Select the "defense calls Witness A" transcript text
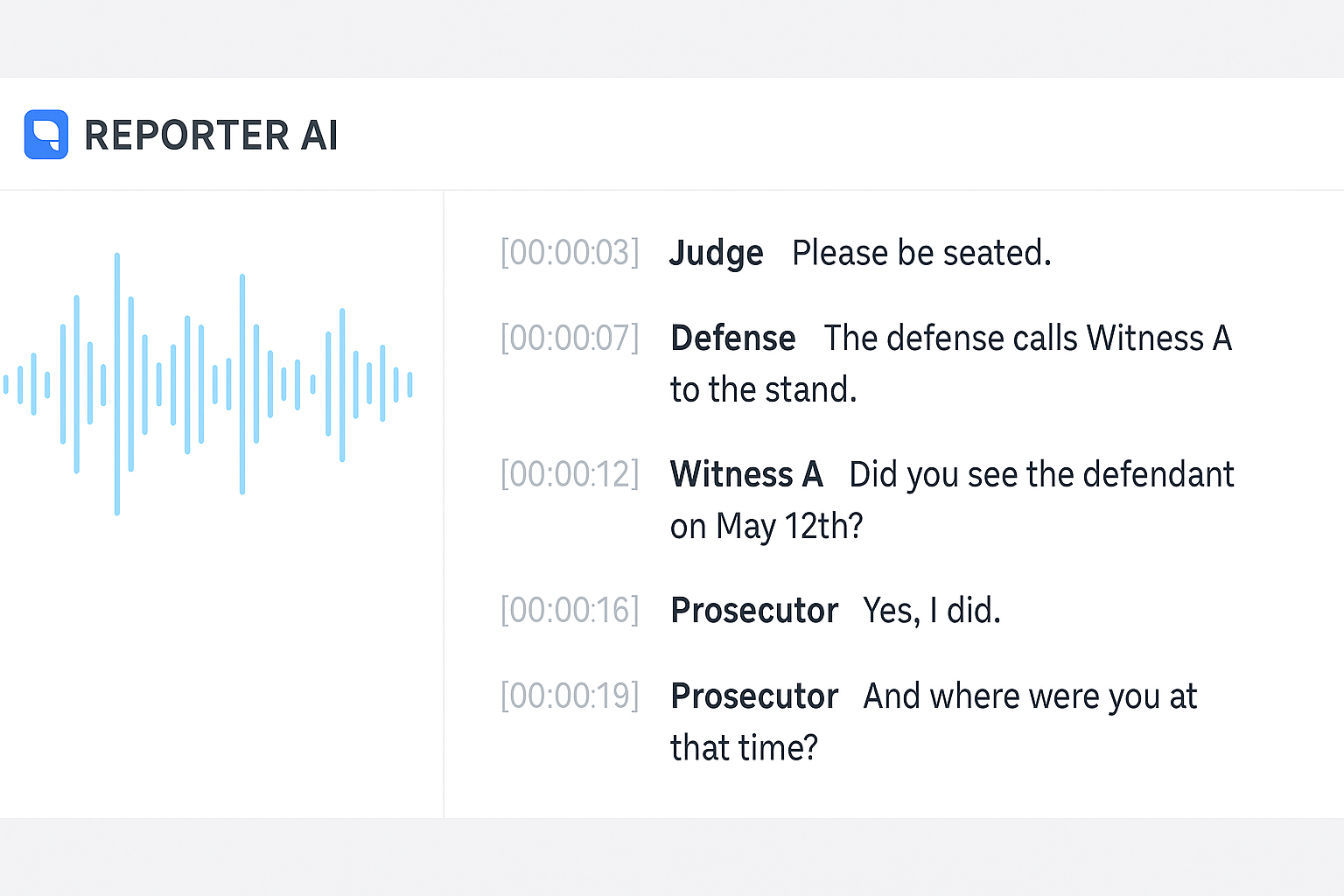 (x=1027, y=338)
